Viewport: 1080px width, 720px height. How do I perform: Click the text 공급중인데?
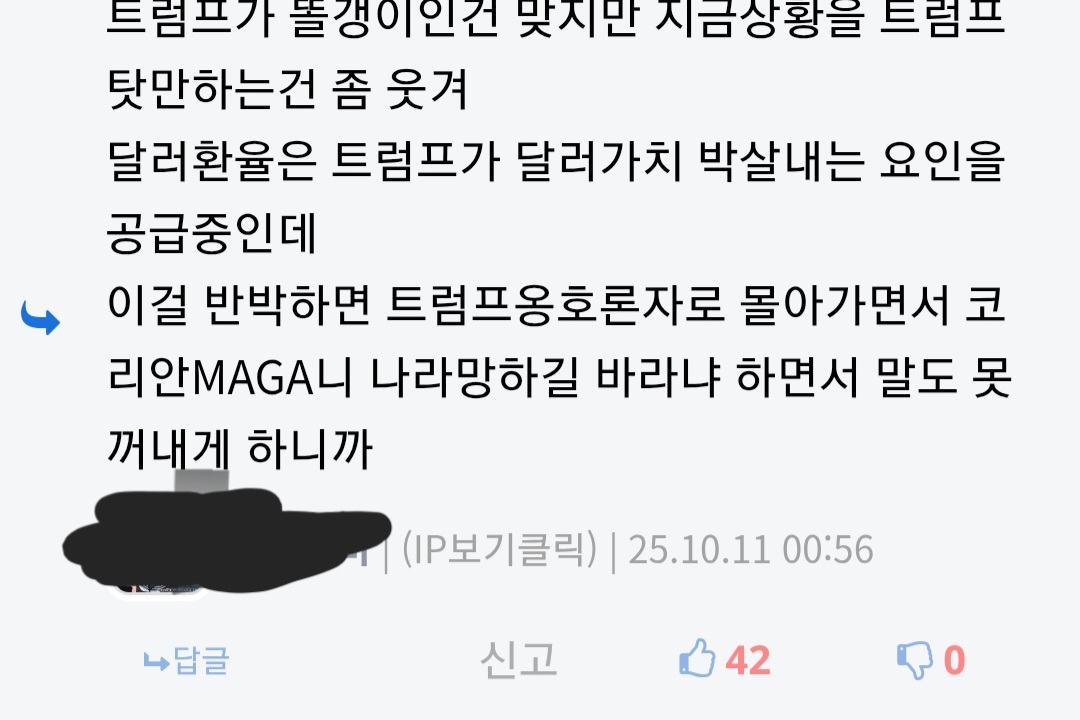tap(211, 233)
